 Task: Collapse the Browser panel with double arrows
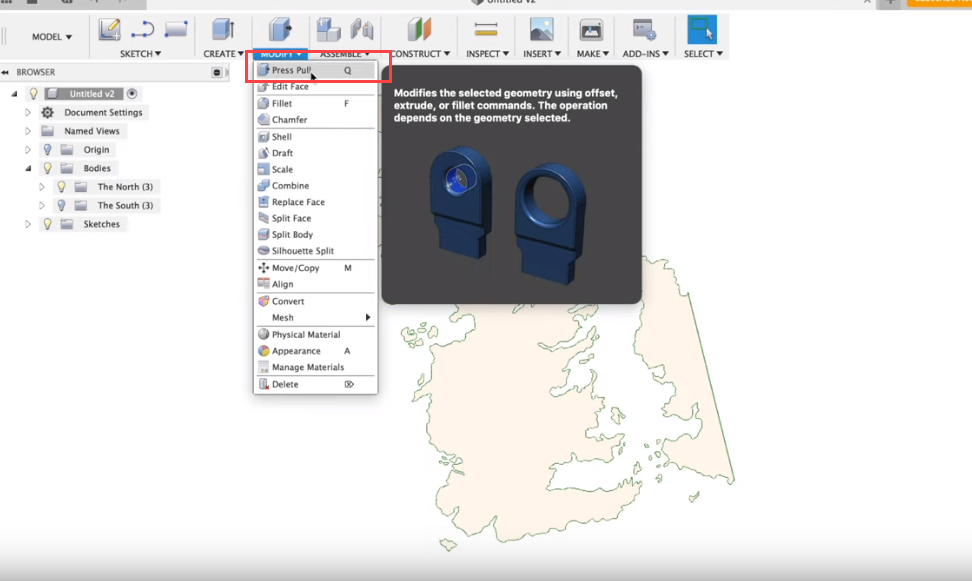click(5, 73)
